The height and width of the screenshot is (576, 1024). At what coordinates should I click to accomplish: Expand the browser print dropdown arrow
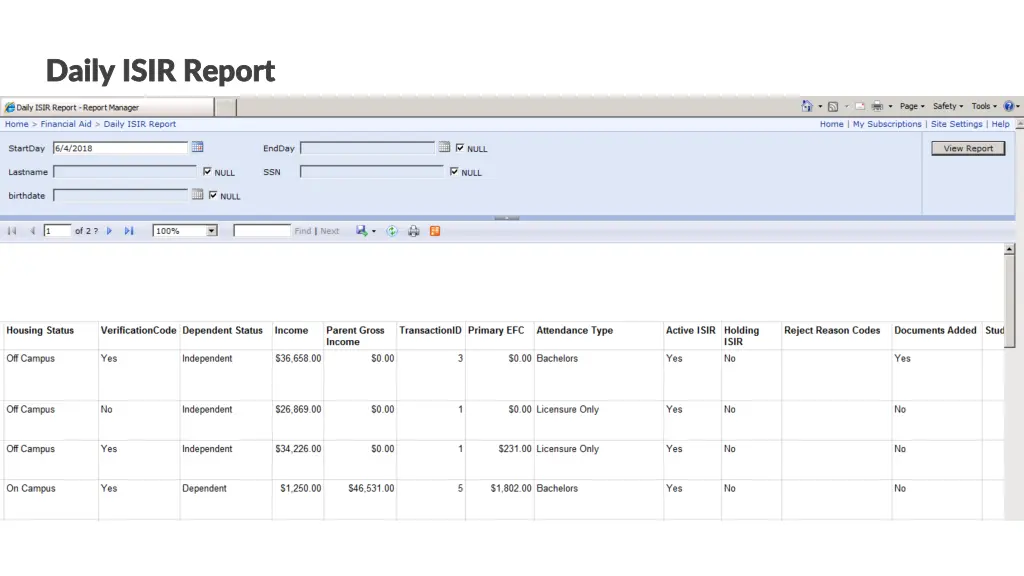(890, 106)
